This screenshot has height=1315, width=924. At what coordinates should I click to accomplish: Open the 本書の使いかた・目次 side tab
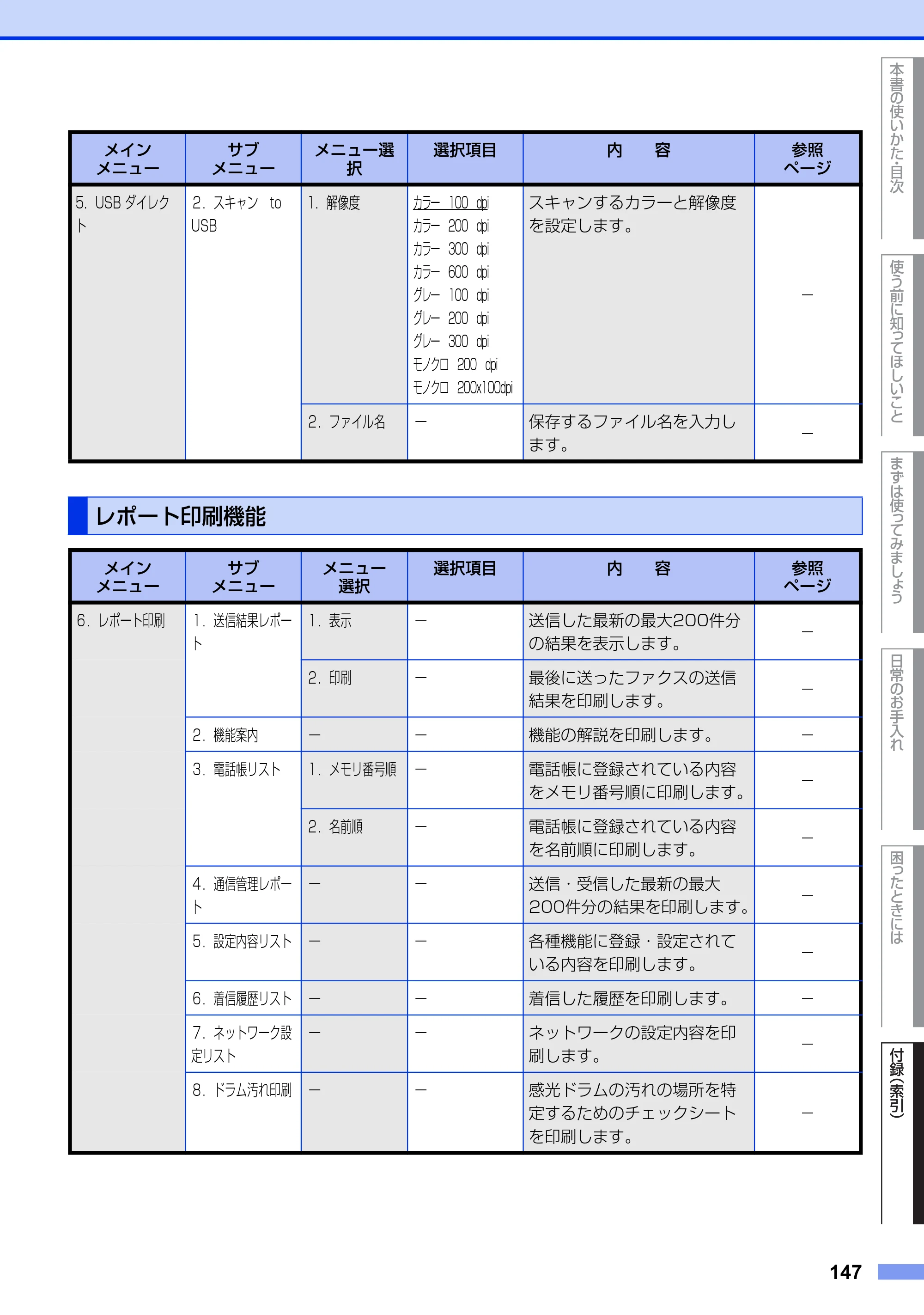tap(902, 148)
